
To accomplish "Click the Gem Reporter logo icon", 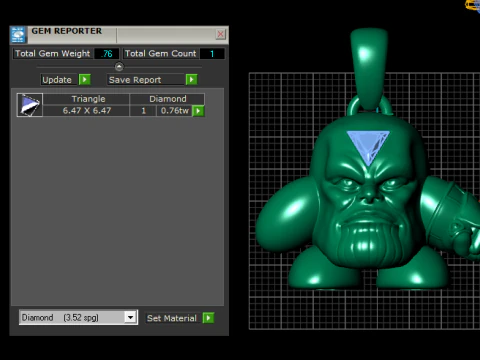I will [18, 35].
